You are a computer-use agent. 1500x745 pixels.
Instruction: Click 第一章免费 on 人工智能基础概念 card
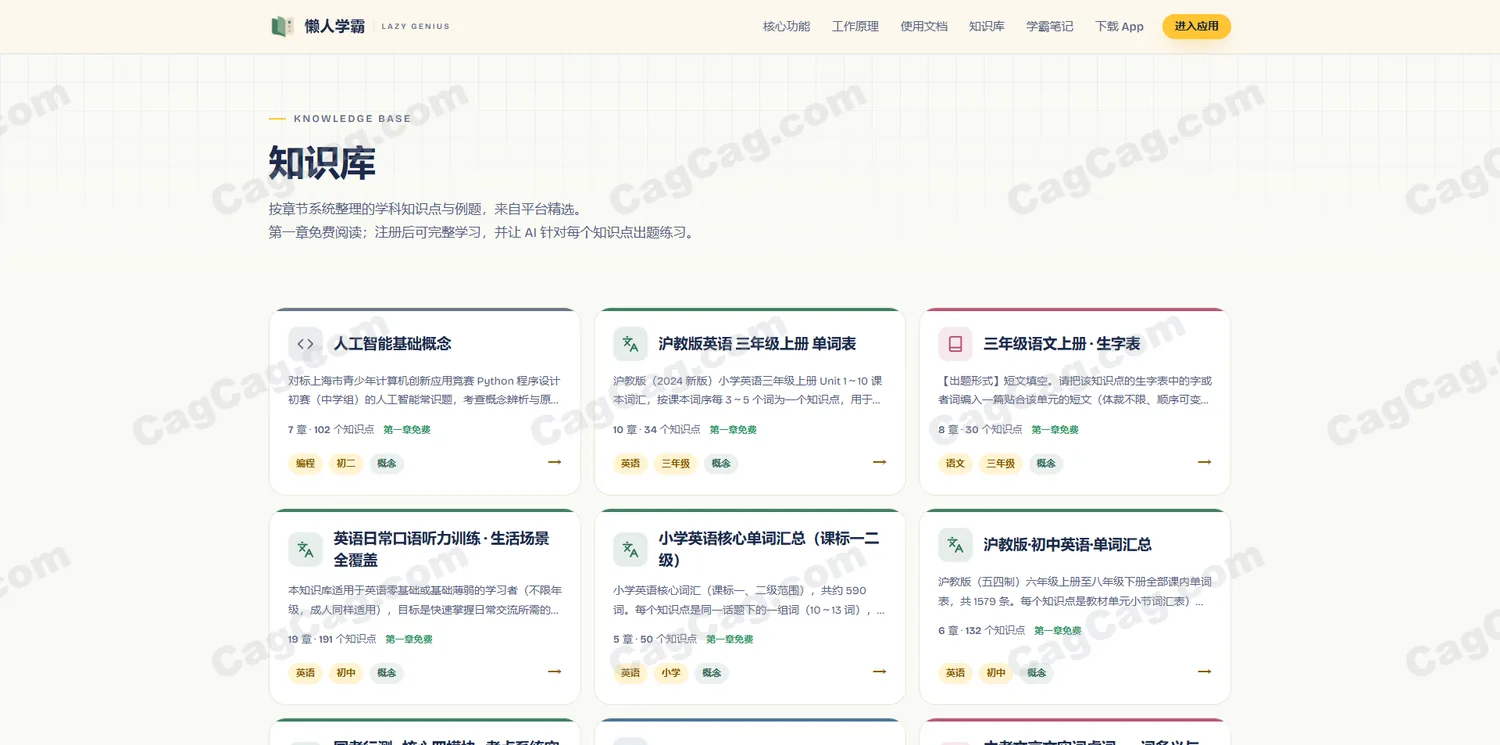(407, 430)
